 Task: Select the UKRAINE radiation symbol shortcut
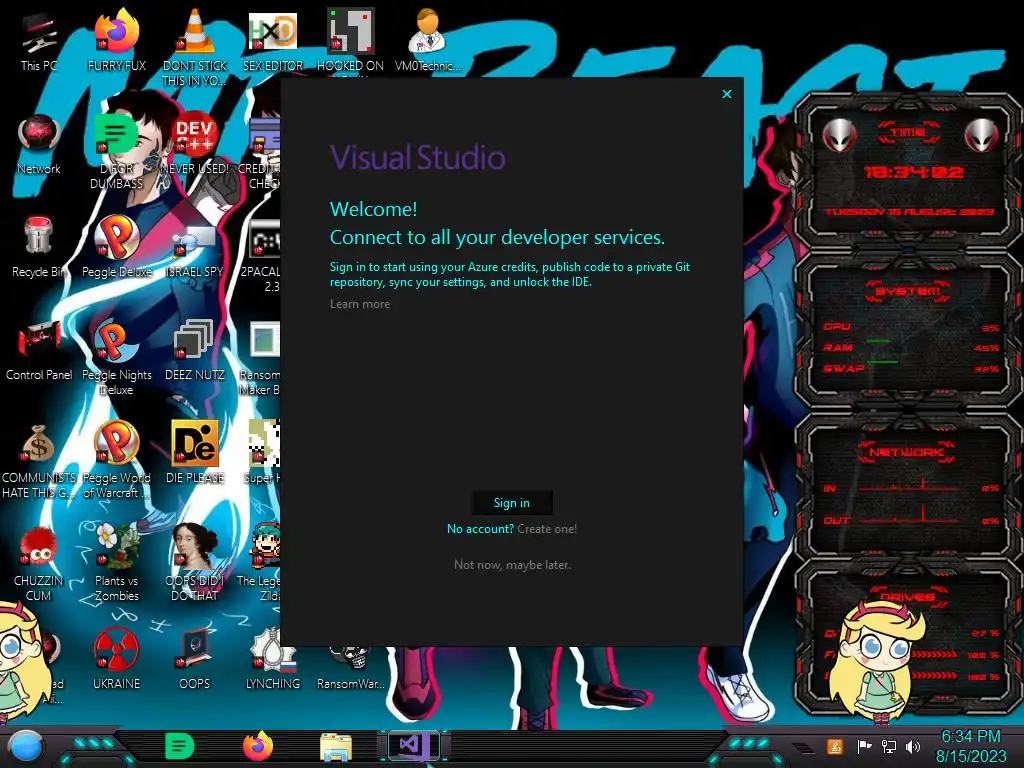click(117, 660)
